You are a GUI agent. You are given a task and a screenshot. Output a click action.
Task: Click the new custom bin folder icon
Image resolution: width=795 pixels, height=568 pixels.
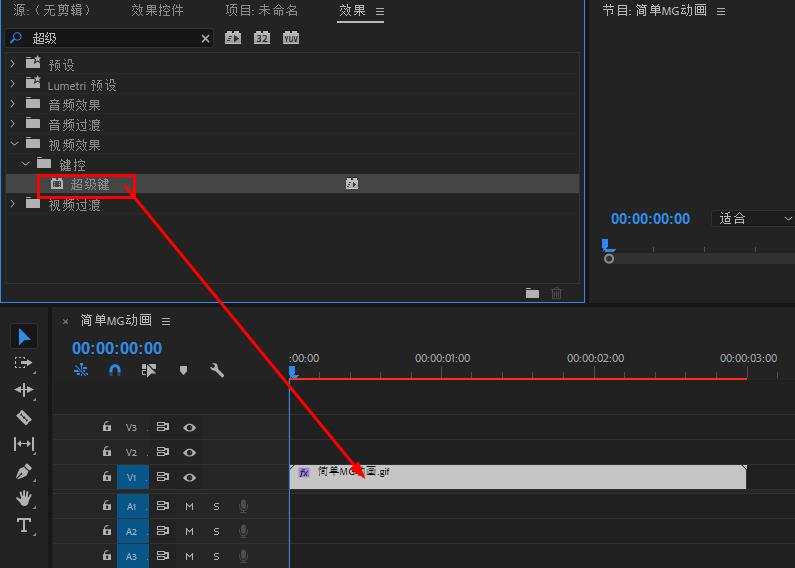532,293
